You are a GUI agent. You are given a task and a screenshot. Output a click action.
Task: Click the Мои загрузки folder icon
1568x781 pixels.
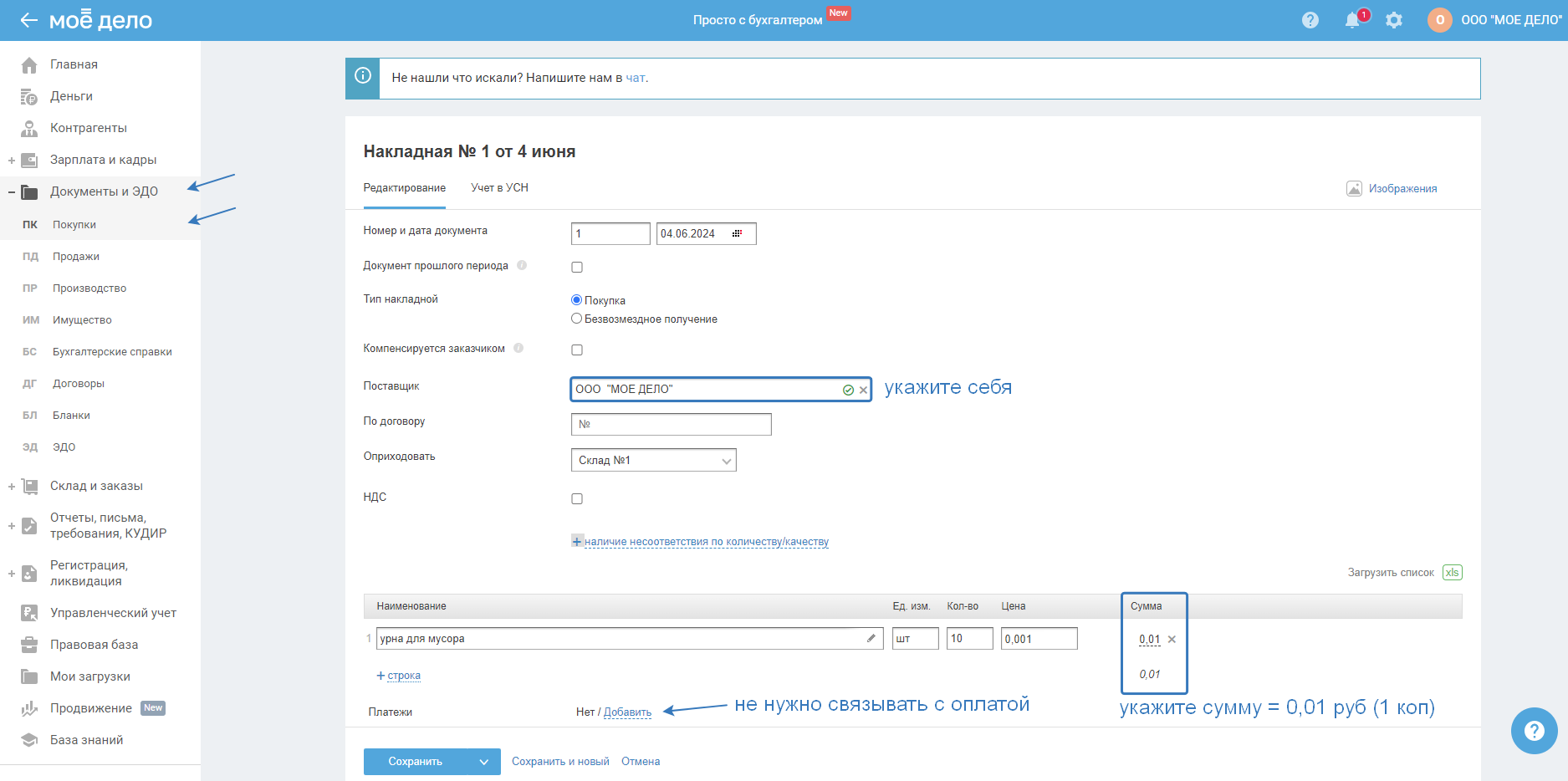(x=29, y=676)
